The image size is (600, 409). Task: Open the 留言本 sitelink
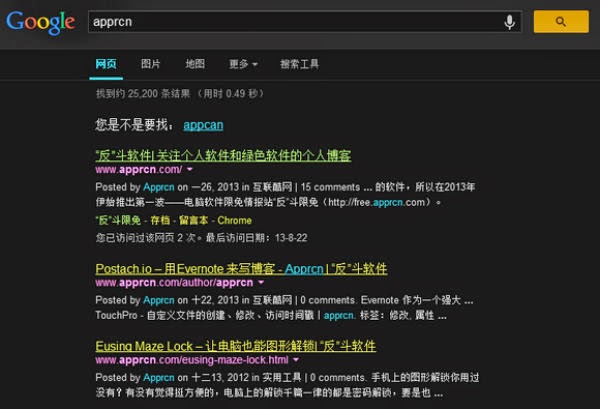tap(194, 220)
